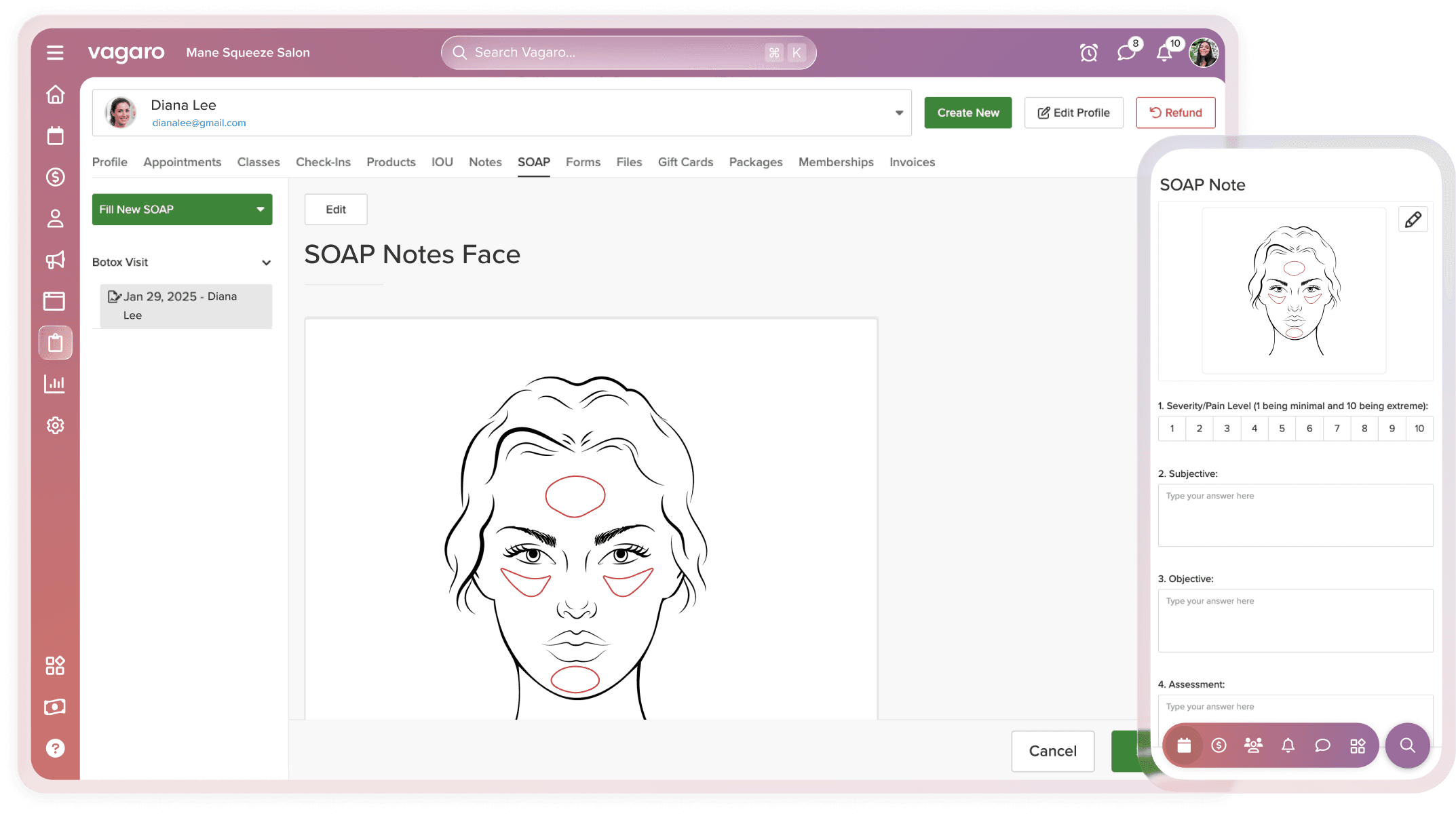Click pencil edit icon on SOAP Note
The width and height of the screenshot is (1456, 814).
click(x=1413, y=220)
